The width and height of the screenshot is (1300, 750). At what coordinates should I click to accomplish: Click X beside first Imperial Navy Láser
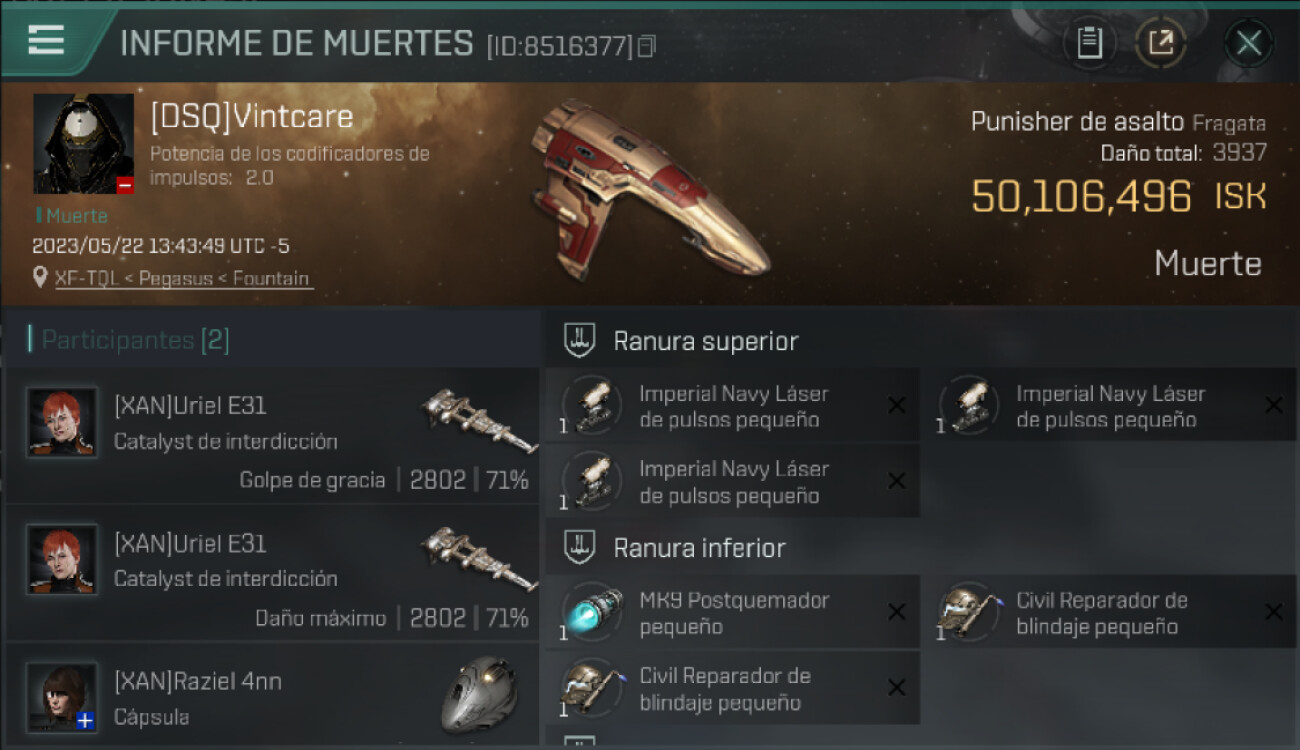click(897, 405)
